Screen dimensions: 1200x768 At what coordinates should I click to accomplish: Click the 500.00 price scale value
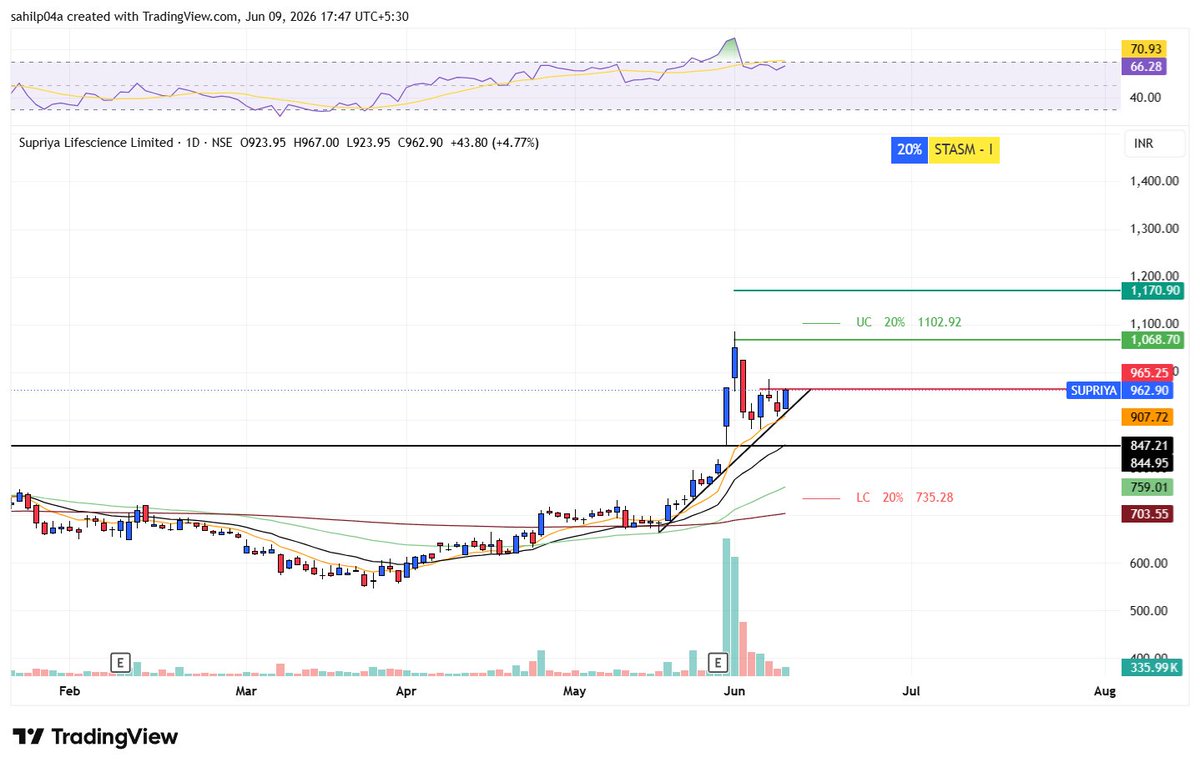(x=1150, y=610)
